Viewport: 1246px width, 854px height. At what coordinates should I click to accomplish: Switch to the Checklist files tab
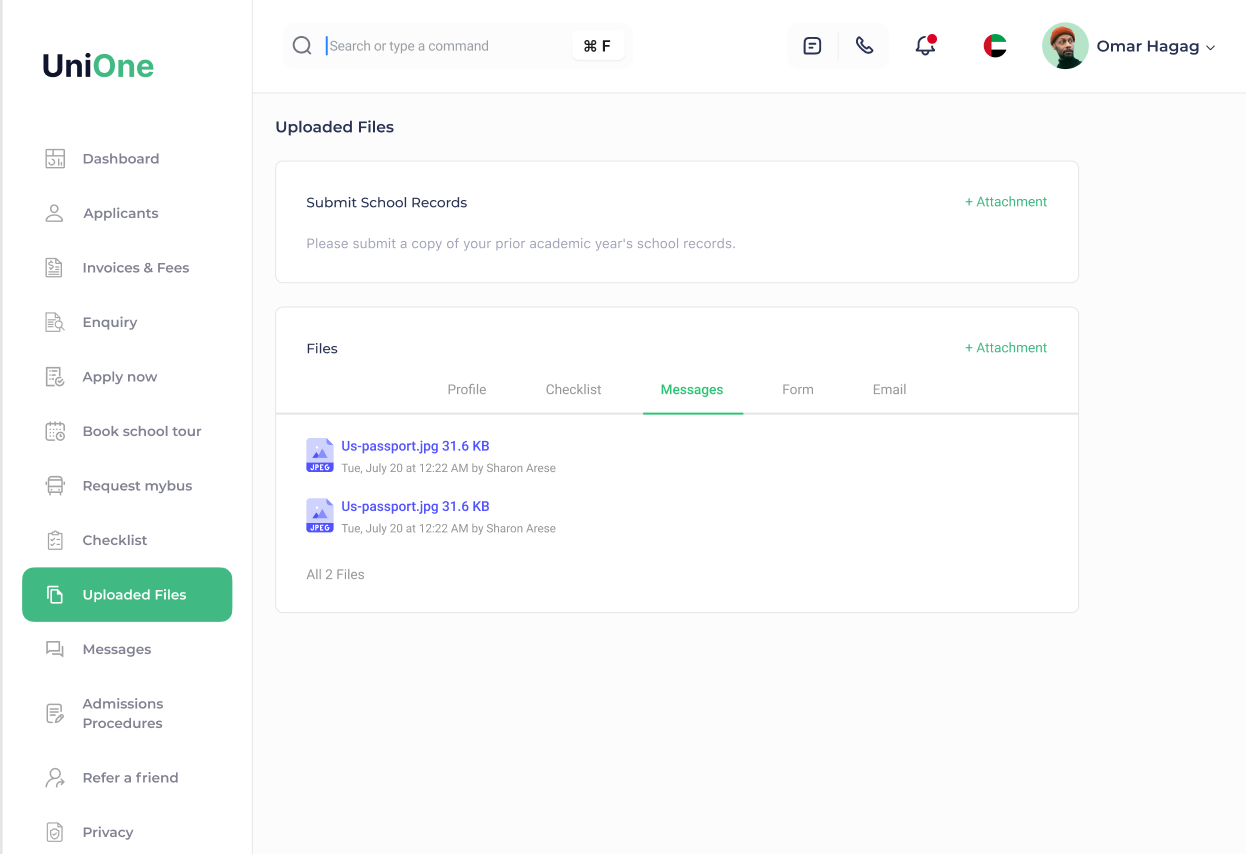[573, 390]
